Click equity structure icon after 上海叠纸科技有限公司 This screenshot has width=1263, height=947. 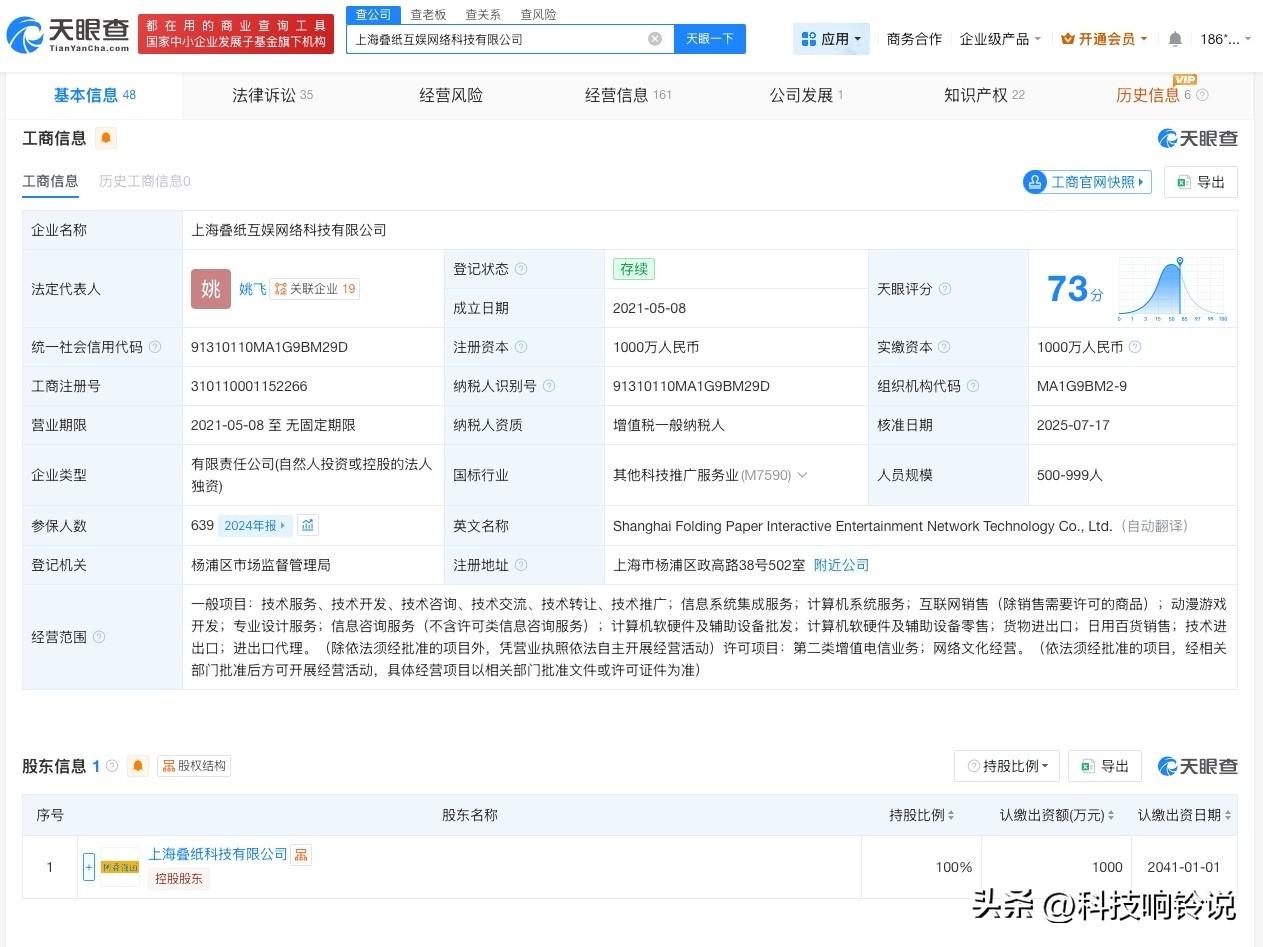(300, 854)
